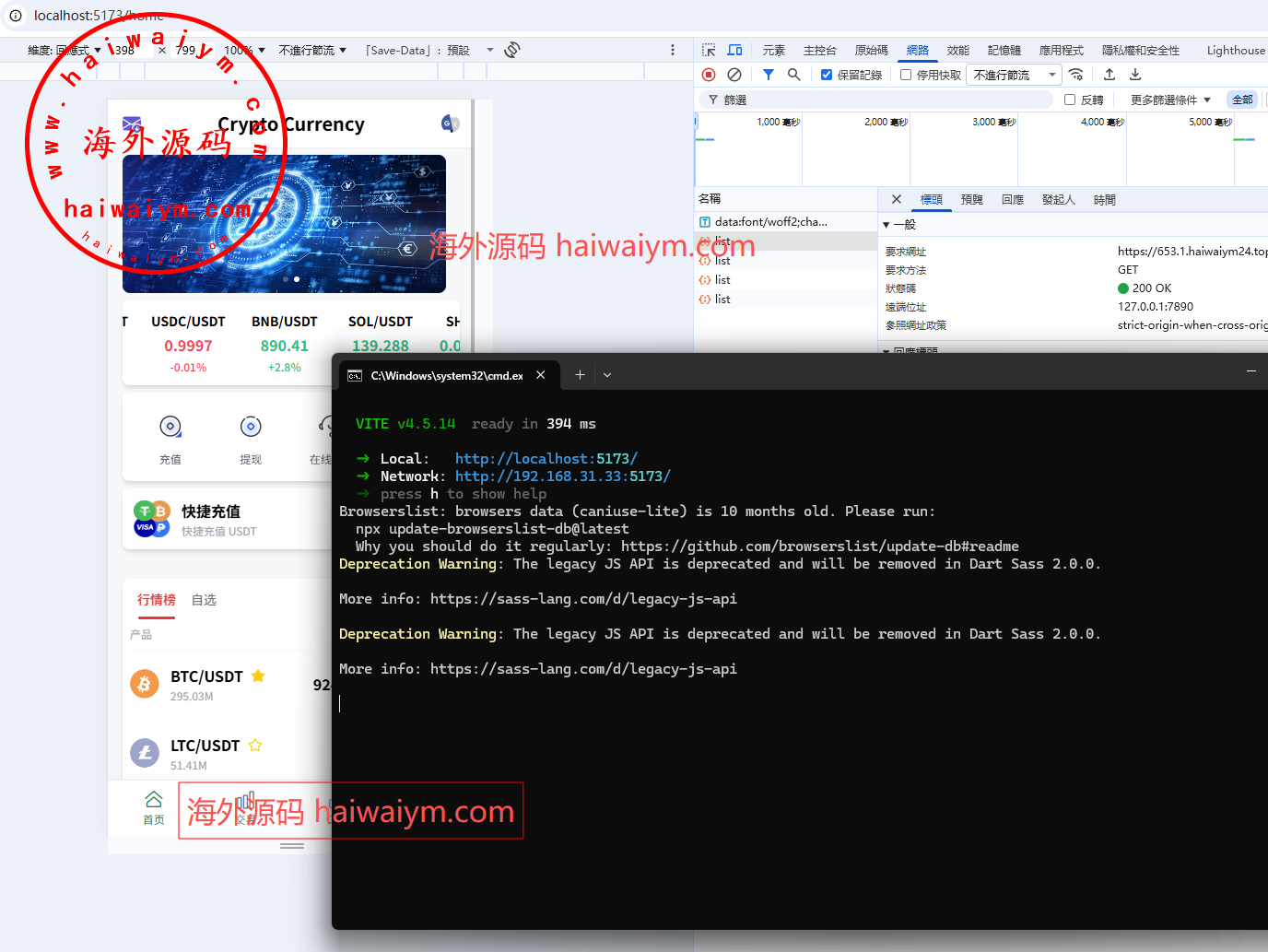Open network conditions Wi-Fi icon
The width and height of the screenshot is (1268, 952).
pyautogui.click(x=1075, y=75)
